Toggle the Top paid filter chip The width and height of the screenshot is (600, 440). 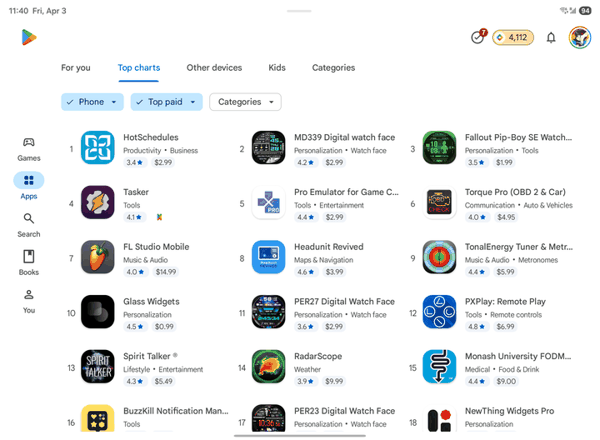tap(166, 102)
